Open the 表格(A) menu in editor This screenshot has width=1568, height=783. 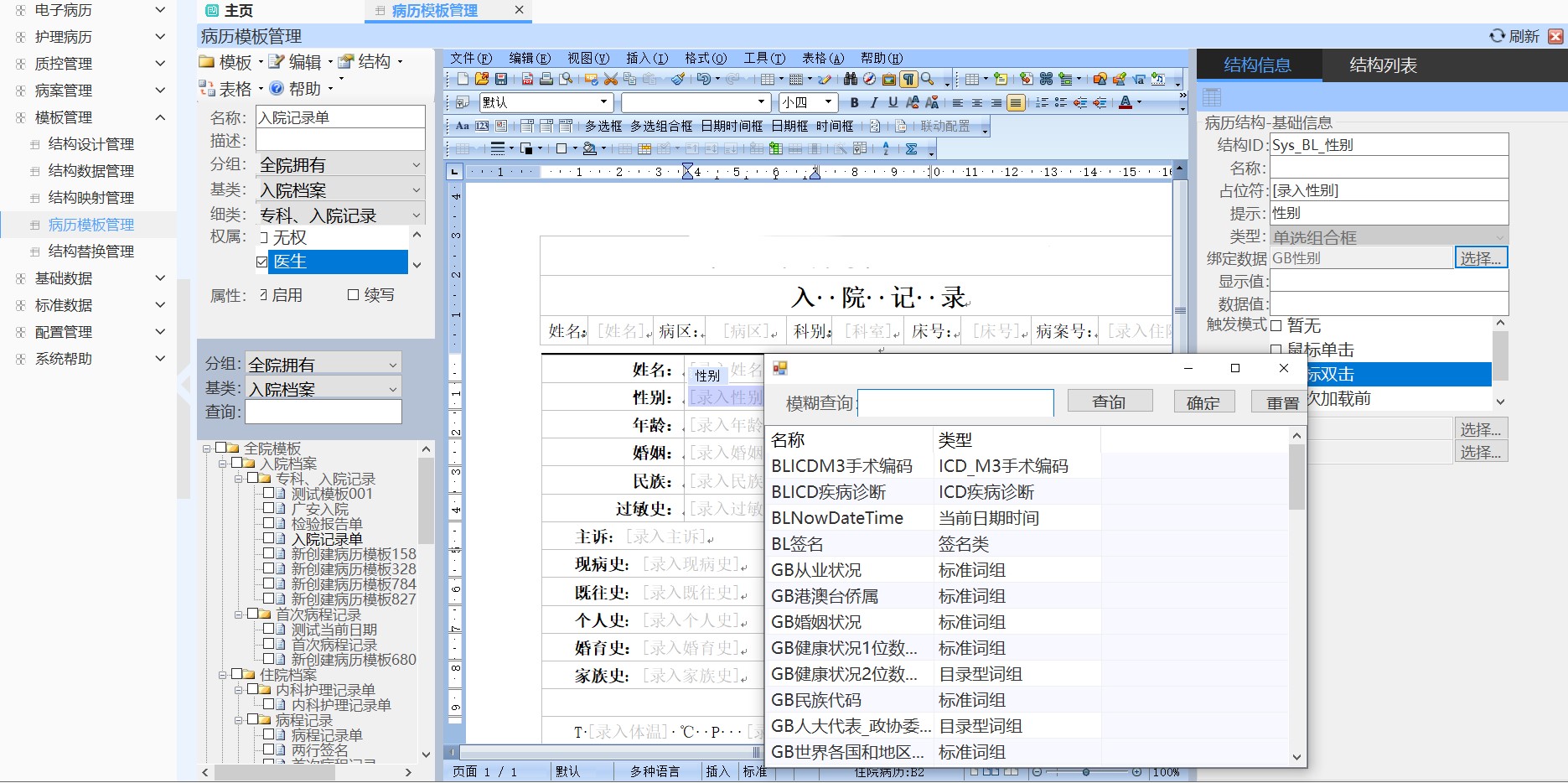(823, 58)
